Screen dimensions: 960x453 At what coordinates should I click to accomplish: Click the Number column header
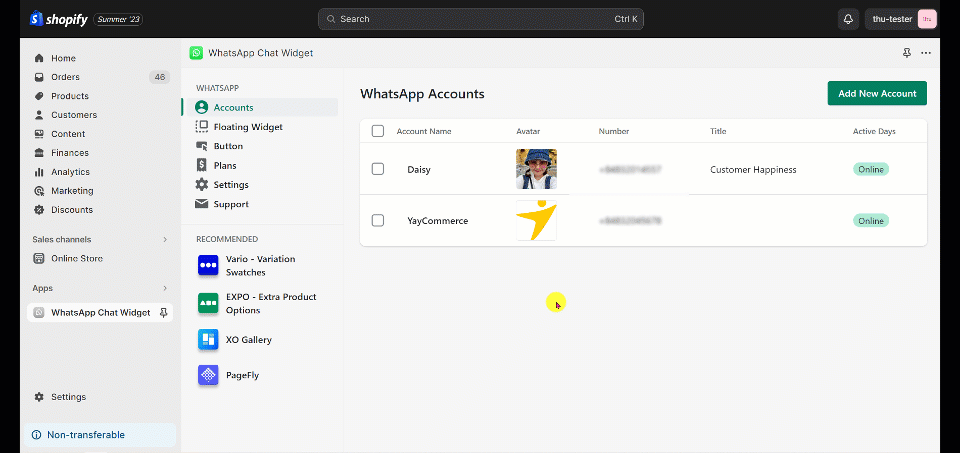click(614, 131)
